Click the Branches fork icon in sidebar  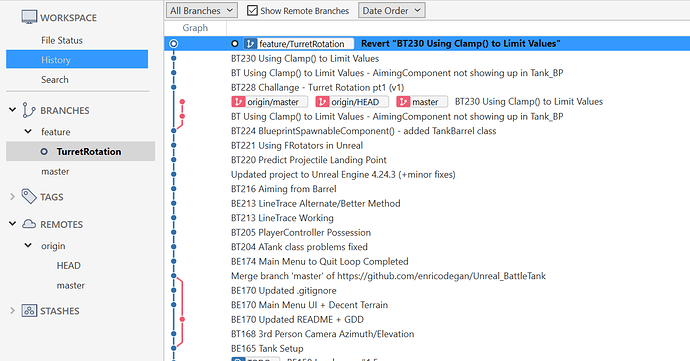pyautogui.click(x=29, y=110)
